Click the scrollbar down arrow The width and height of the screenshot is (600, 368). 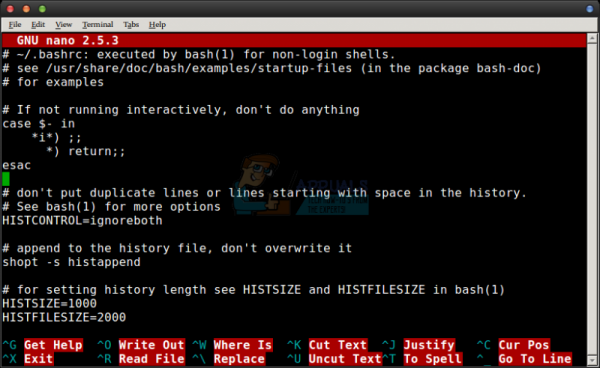pyautogui.click(x=592, y=360)
